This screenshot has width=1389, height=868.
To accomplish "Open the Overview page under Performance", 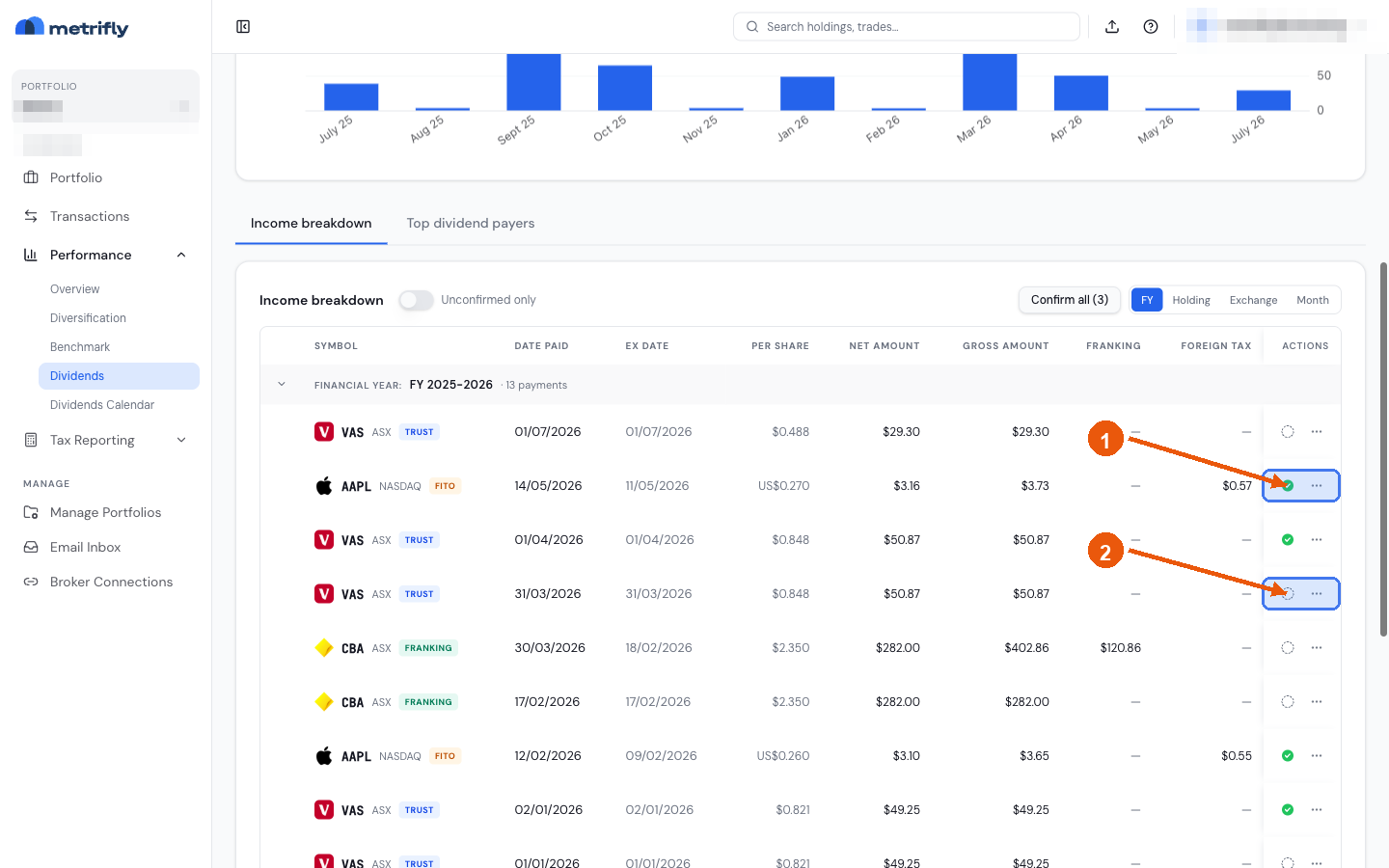I will pos(75,289).
